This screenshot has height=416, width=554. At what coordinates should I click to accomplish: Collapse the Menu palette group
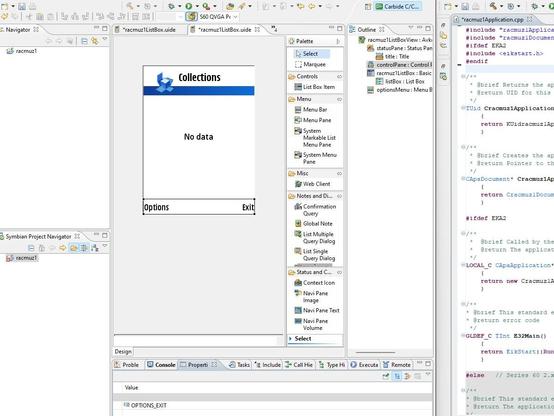(339, 99)
